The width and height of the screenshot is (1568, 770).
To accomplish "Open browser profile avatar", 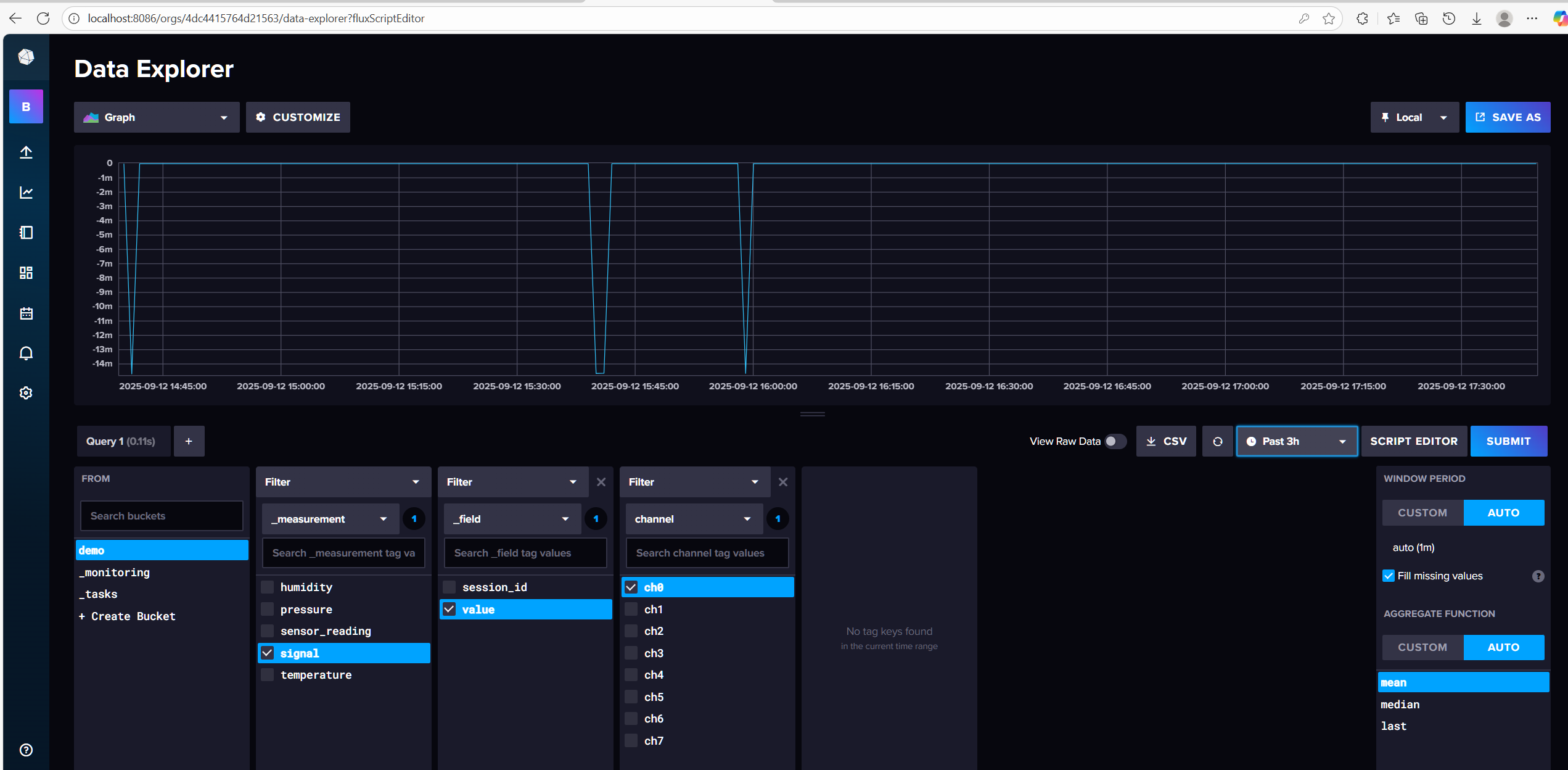I will pos(1504,19).
